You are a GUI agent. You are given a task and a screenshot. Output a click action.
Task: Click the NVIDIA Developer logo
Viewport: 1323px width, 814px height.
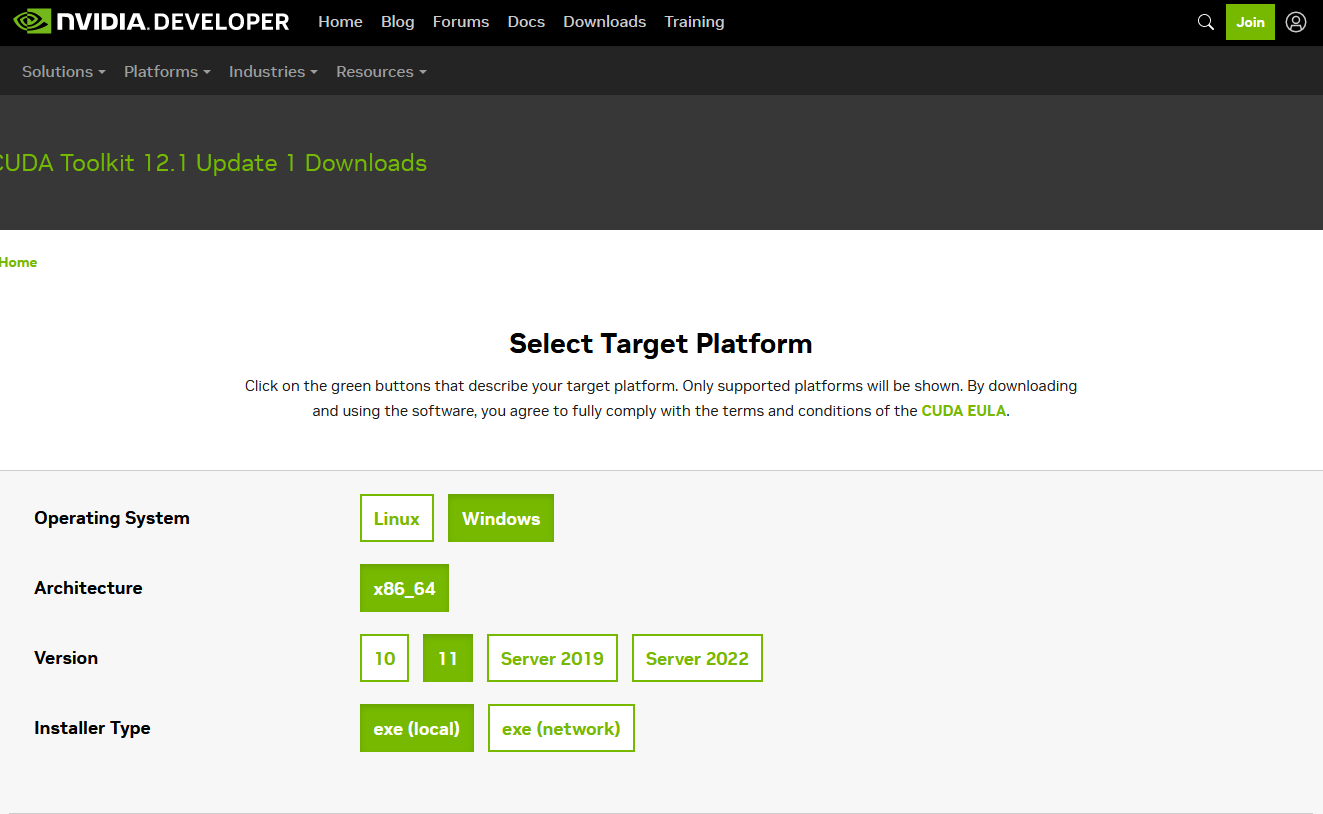click(151, 21)
